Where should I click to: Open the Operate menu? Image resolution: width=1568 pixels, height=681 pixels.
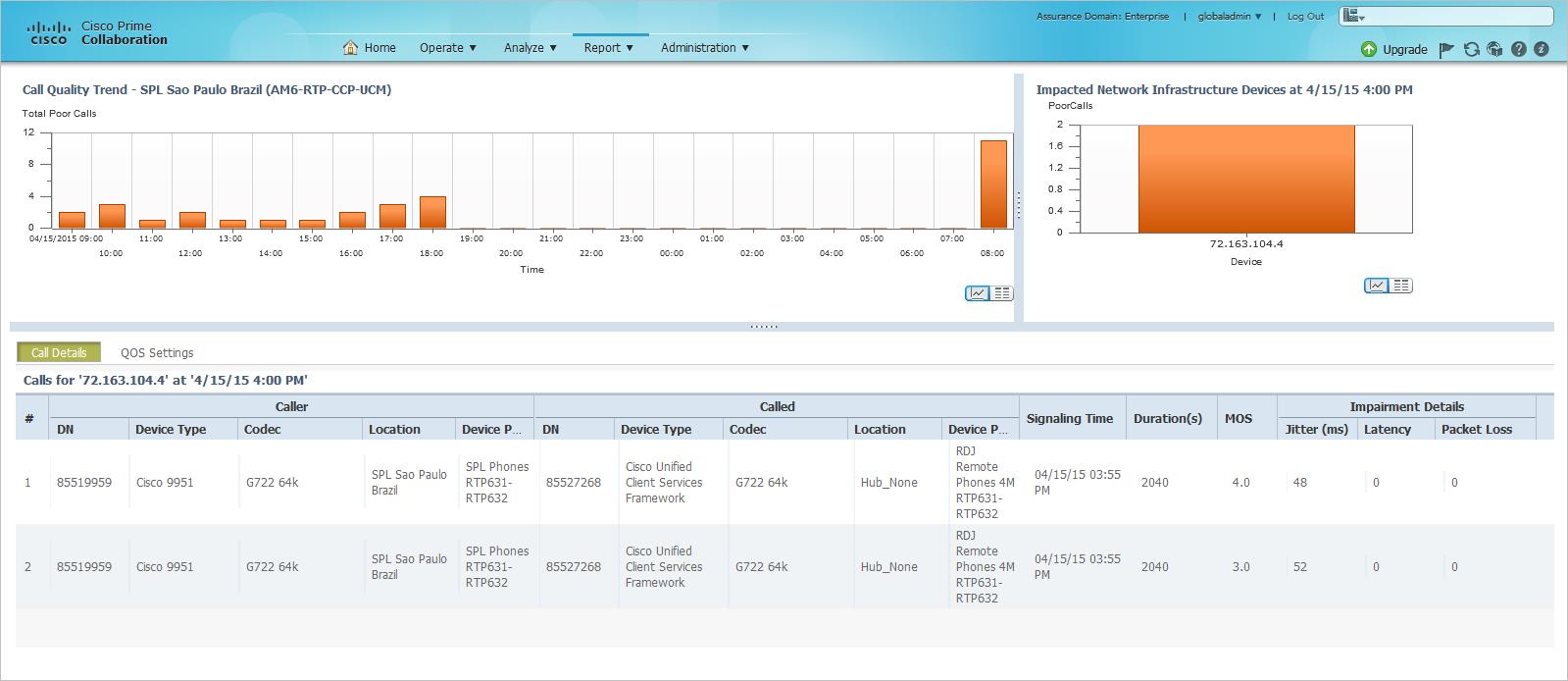tap(447, 47)
